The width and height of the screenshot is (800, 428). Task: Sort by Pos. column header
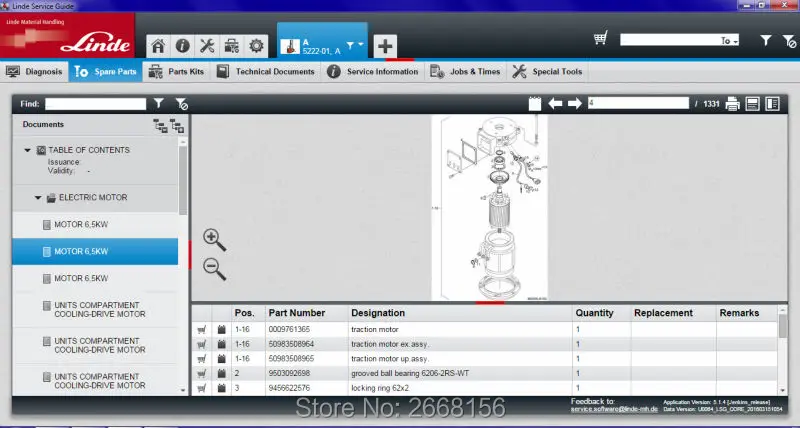pos(244,313)
